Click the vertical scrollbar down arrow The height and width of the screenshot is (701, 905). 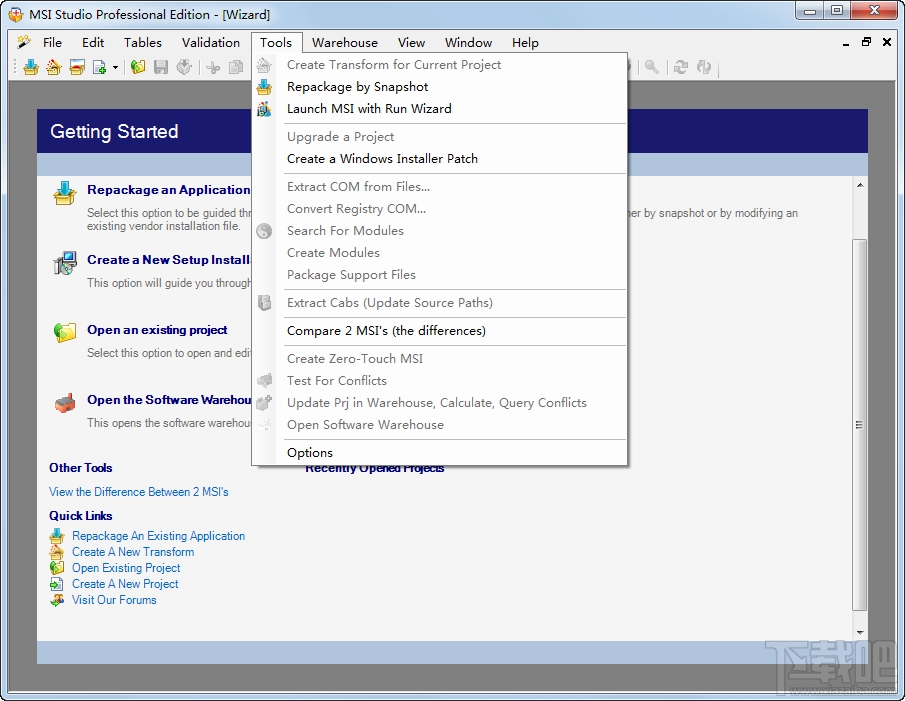click(860, 630)
